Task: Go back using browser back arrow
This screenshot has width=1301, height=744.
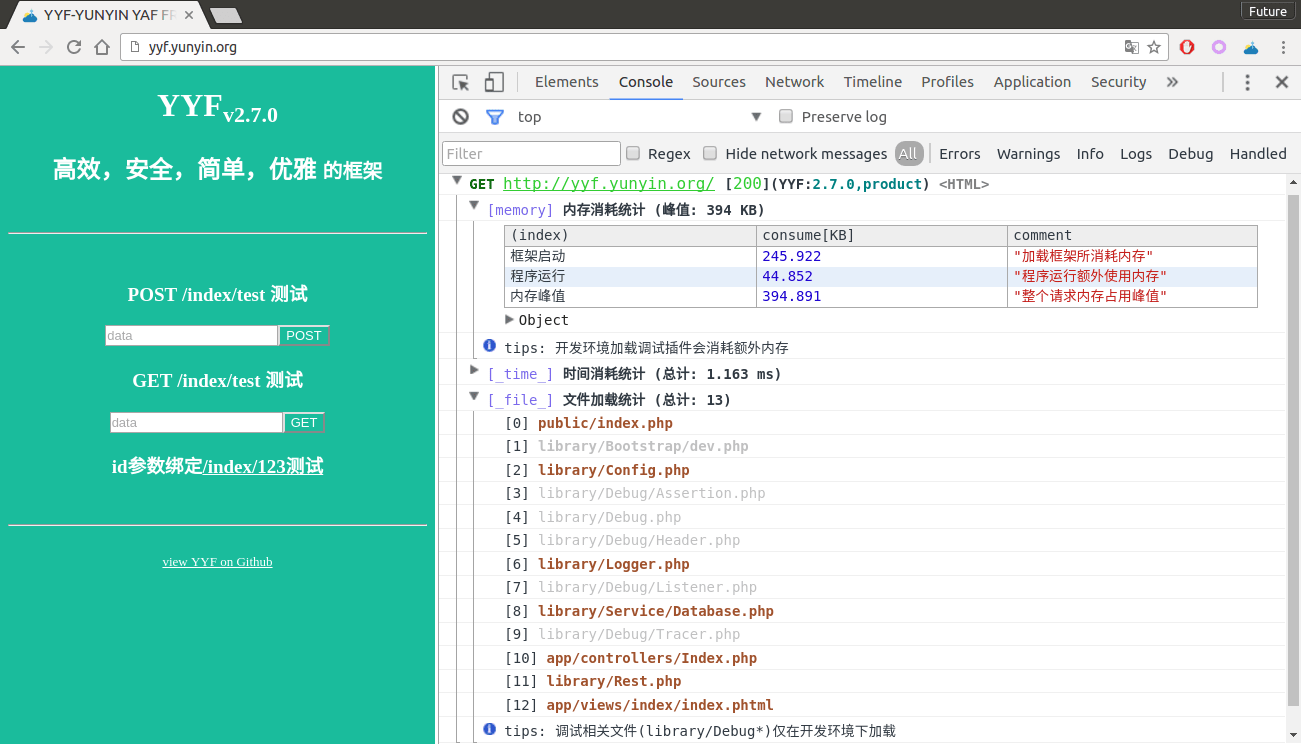Action: click(x=18, y=47)
